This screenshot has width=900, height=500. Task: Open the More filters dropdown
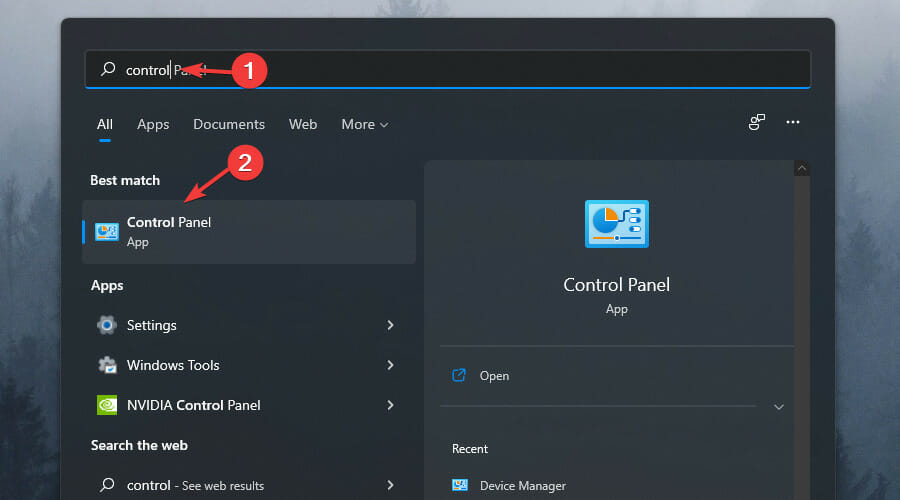(364, 125)
